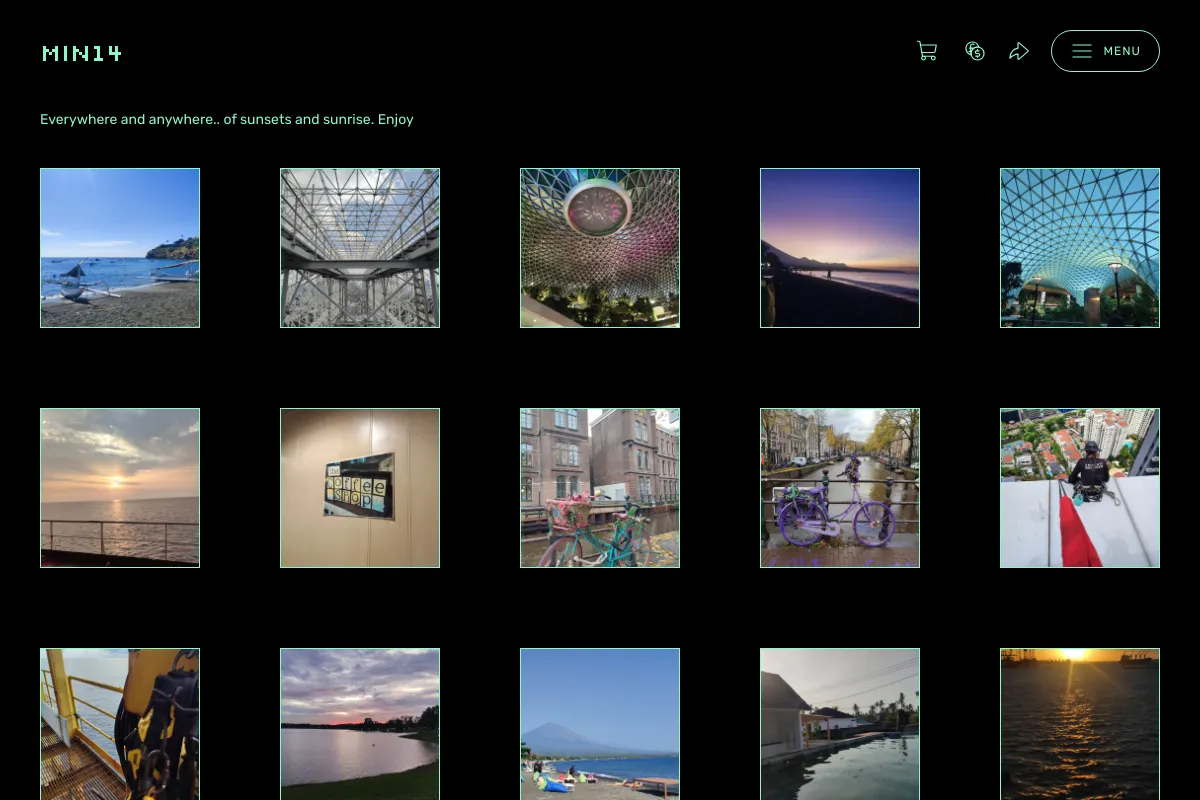Open the currency selector coins icon
The image size is (1200, 800).
tap(975, 51)
